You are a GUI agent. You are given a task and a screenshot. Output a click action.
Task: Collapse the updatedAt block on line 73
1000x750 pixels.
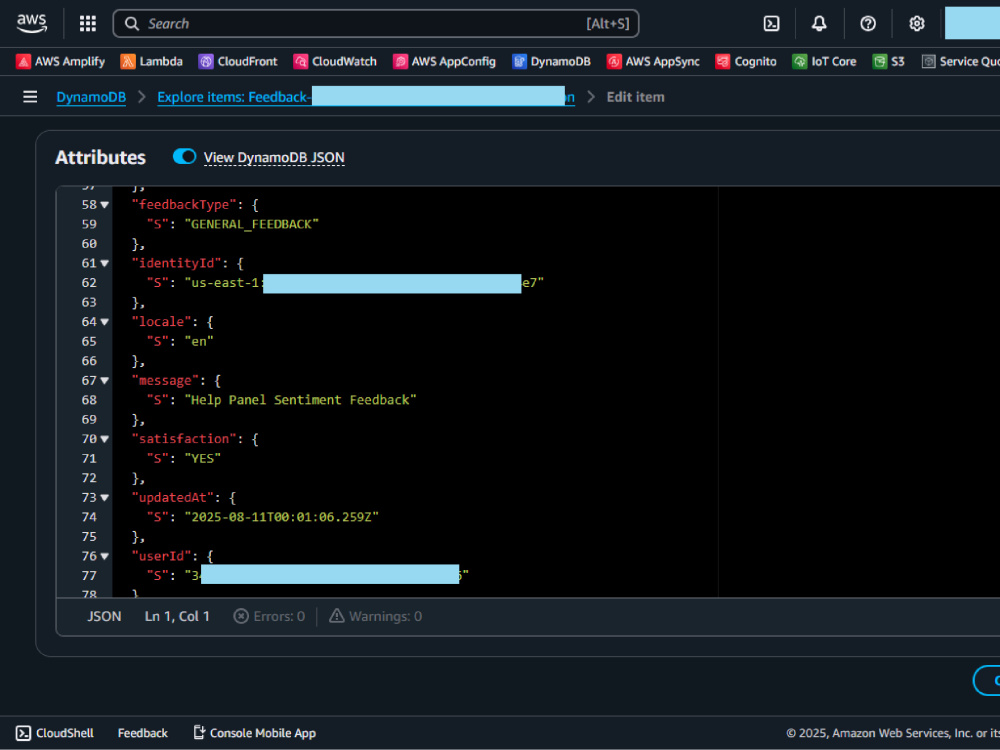click(105, 497)
